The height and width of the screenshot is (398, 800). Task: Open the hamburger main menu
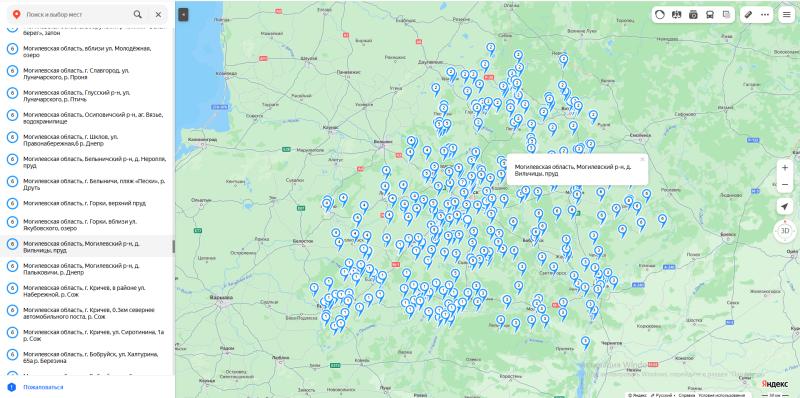point(787,14)
